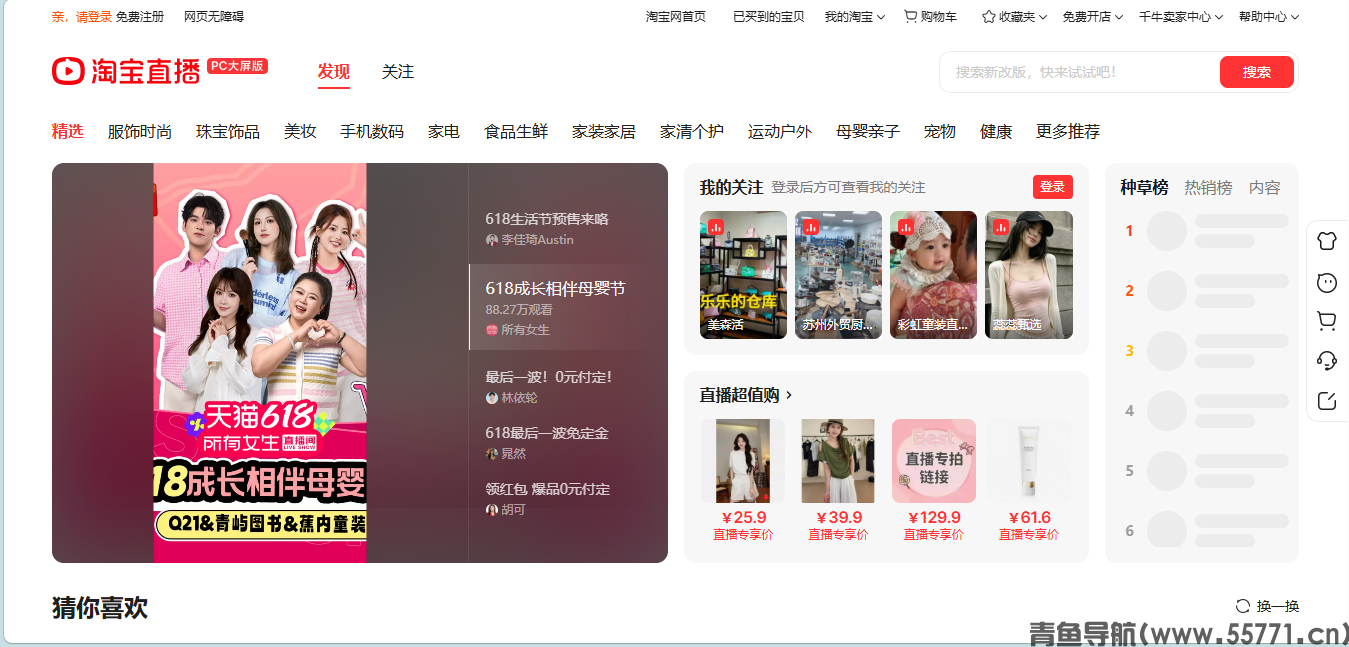Image resolution: width=1349 pixels, height=647 pixels.
Task: Open 已买到的宝贝 link
Action: [x=769, y=17]
